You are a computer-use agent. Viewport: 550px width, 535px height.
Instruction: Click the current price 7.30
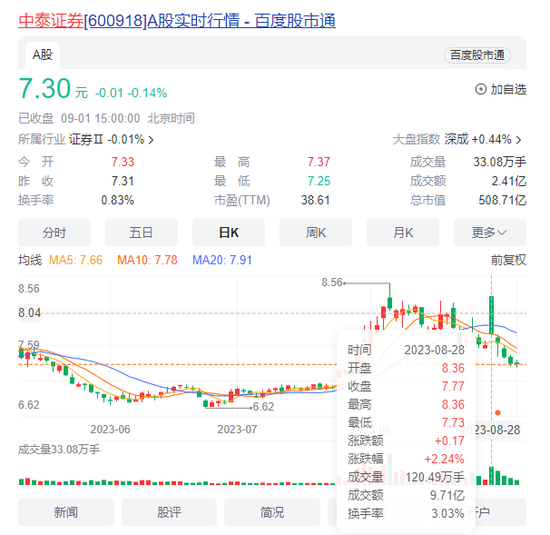pos(45,88)
